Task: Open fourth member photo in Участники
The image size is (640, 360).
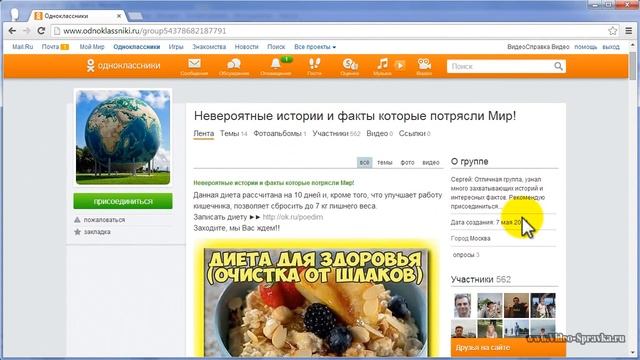Action: tap(543, 305)
